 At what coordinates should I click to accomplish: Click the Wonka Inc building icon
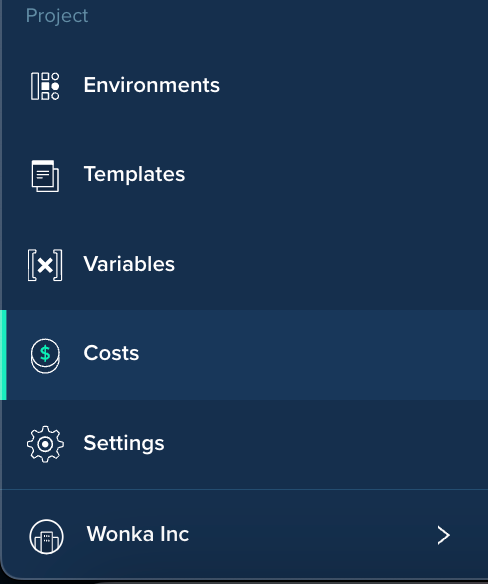(46, 537)
